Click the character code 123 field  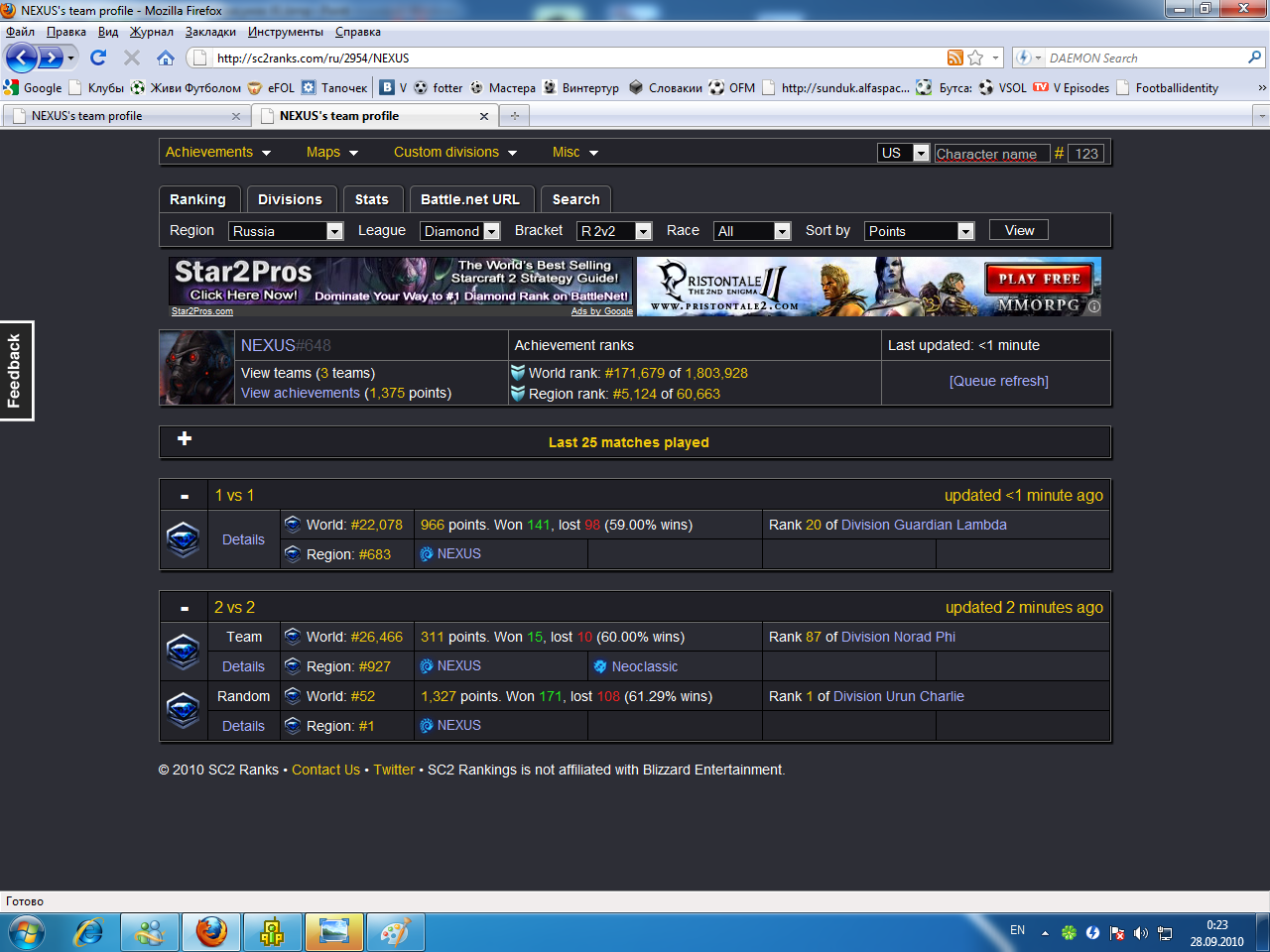pos(1085,154)
